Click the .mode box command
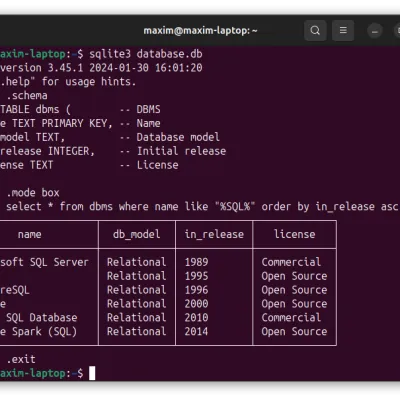The image size is (400, 400). coord(33,193)
